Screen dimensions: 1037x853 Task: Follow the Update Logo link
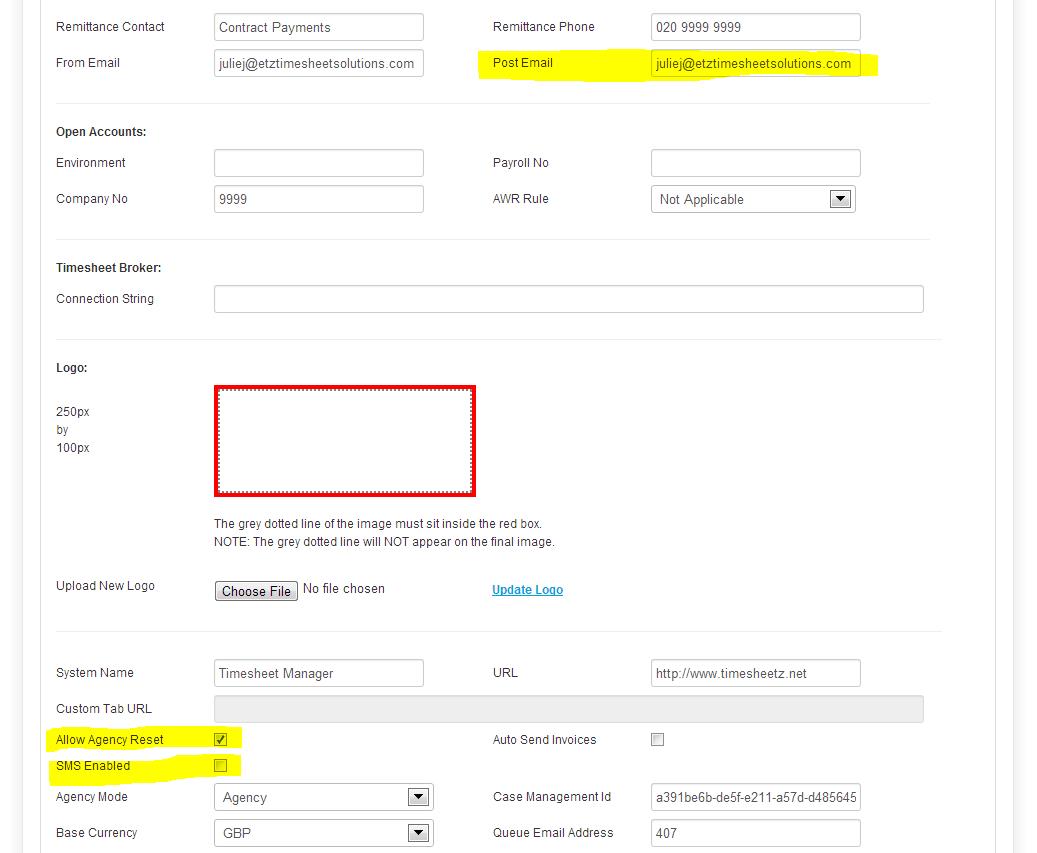tap(527, 589)
